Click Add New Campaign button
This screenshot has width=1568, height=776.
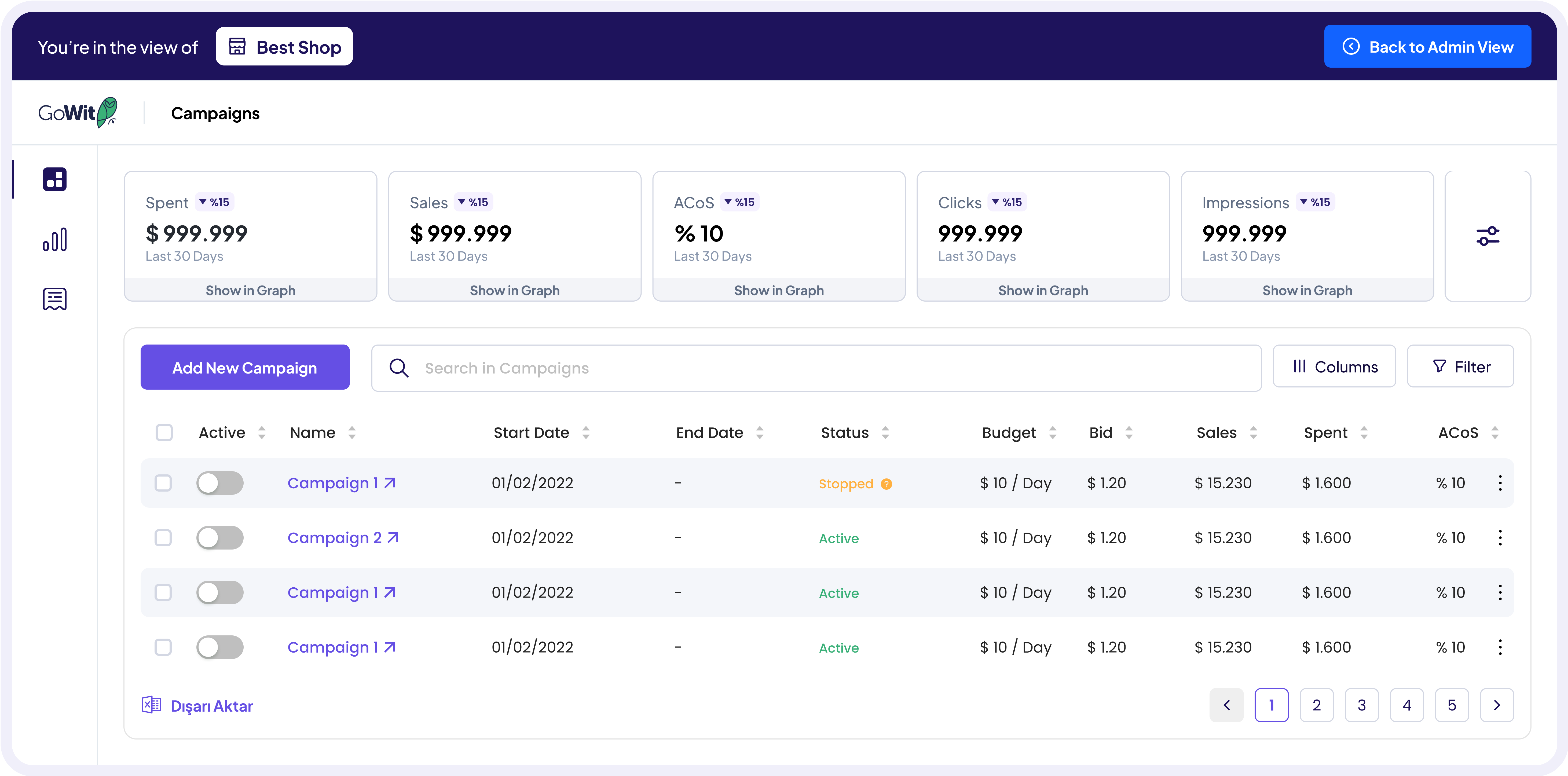click(x=245, y=368)
